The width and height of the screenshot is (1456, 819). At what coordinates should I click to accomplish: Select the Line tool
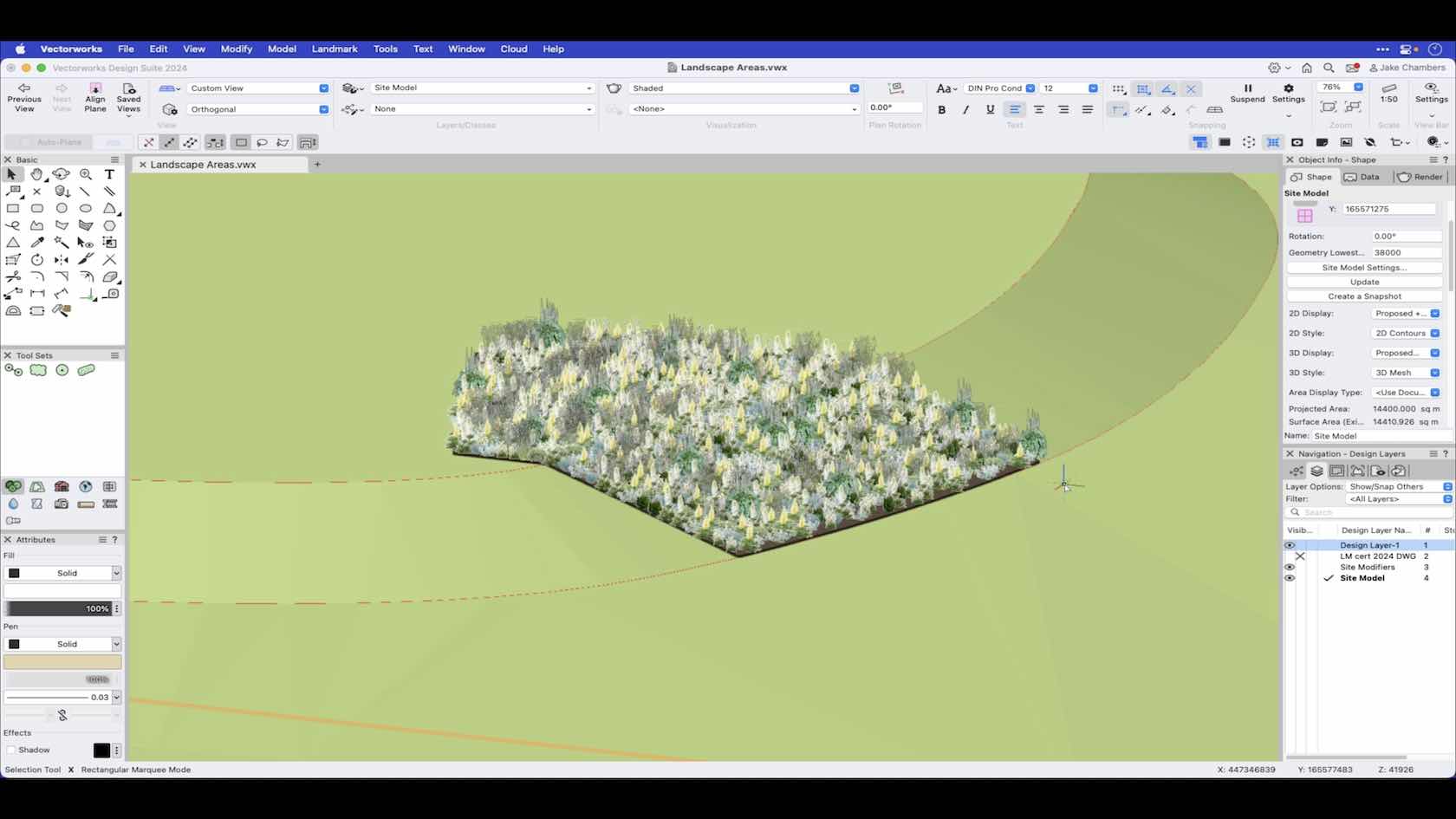(x=85, y=192)
